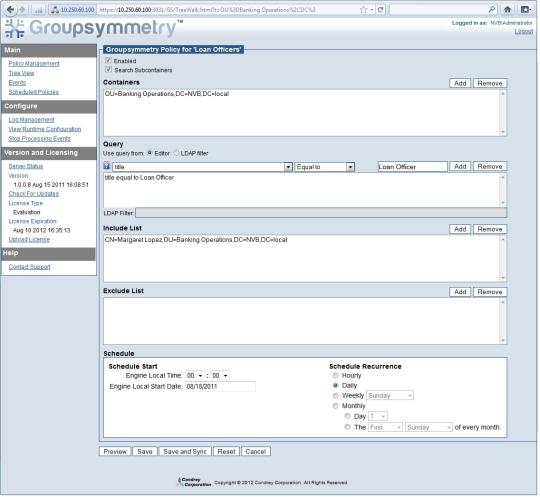Click Remove button in Query row

coord(490,166)
